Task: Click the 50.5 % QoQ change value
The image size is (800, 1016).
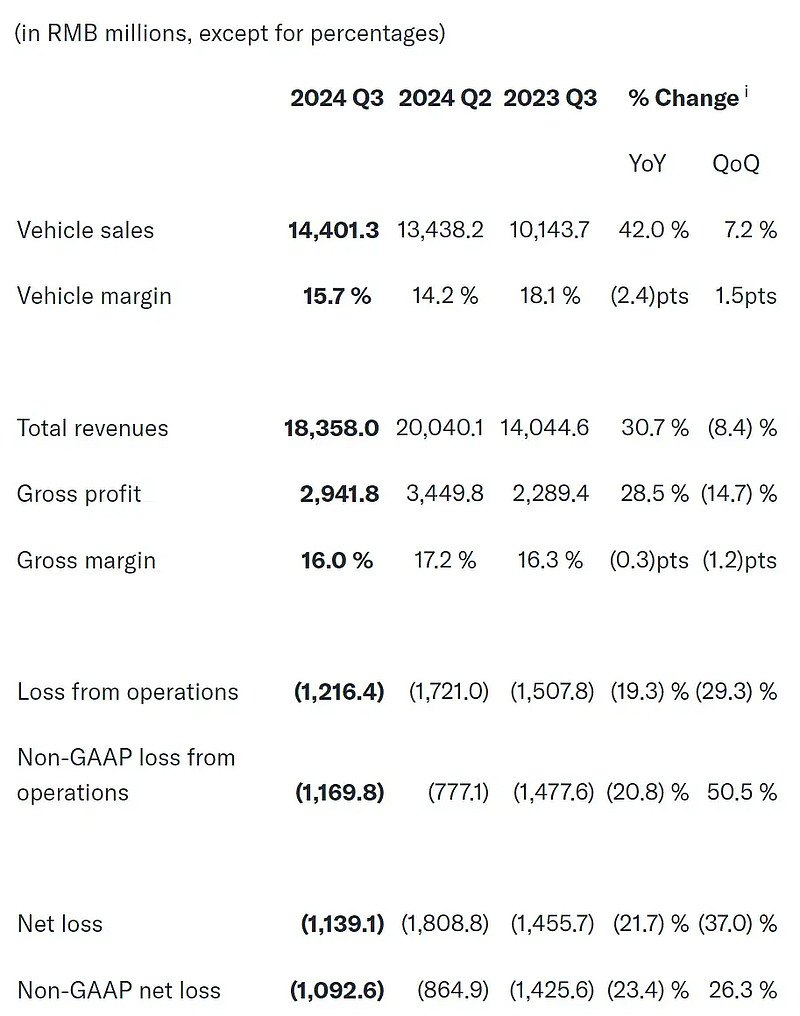Action: 742,792
